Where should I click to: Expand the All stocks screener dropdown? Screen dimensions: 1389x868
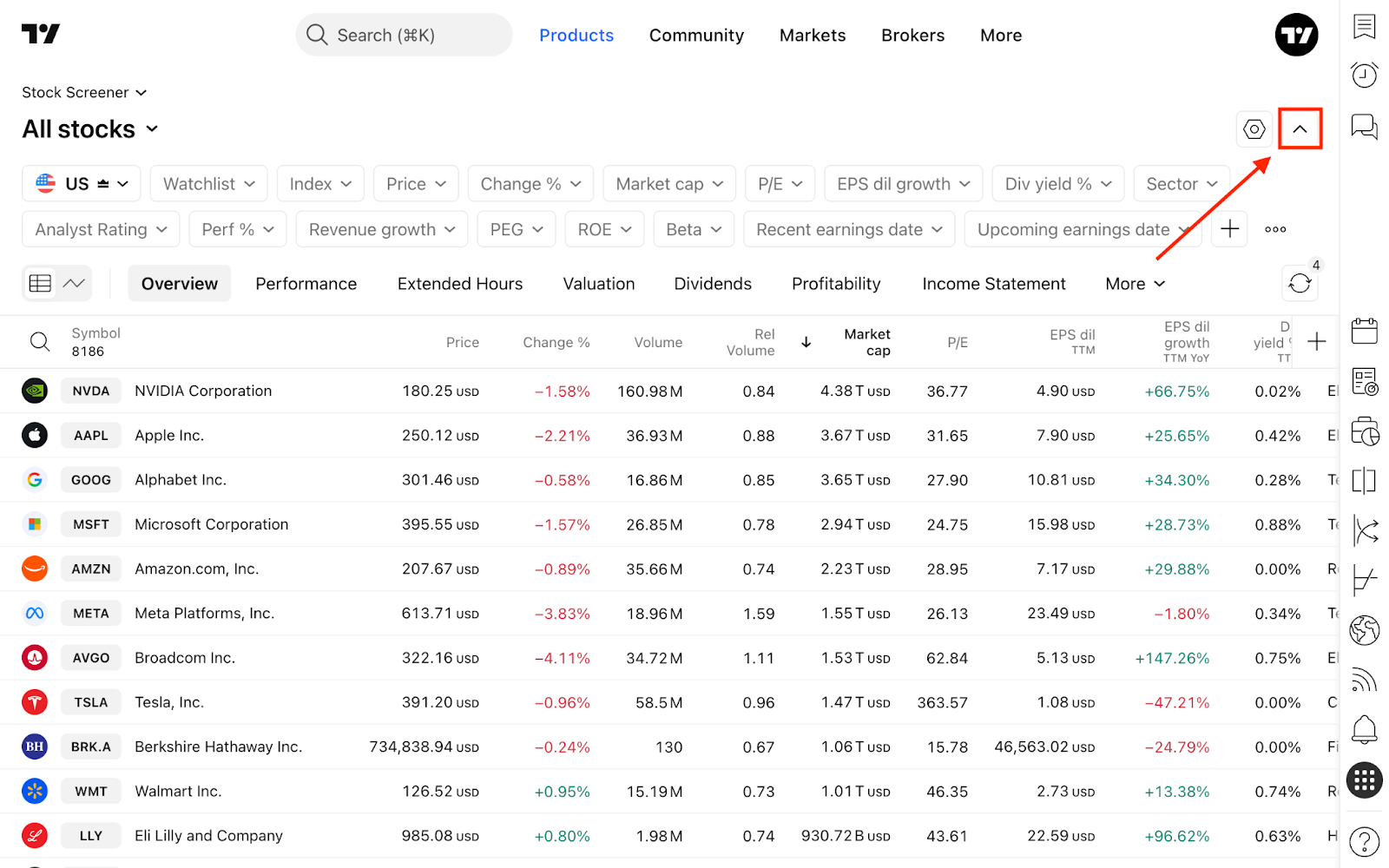[90, 129]
